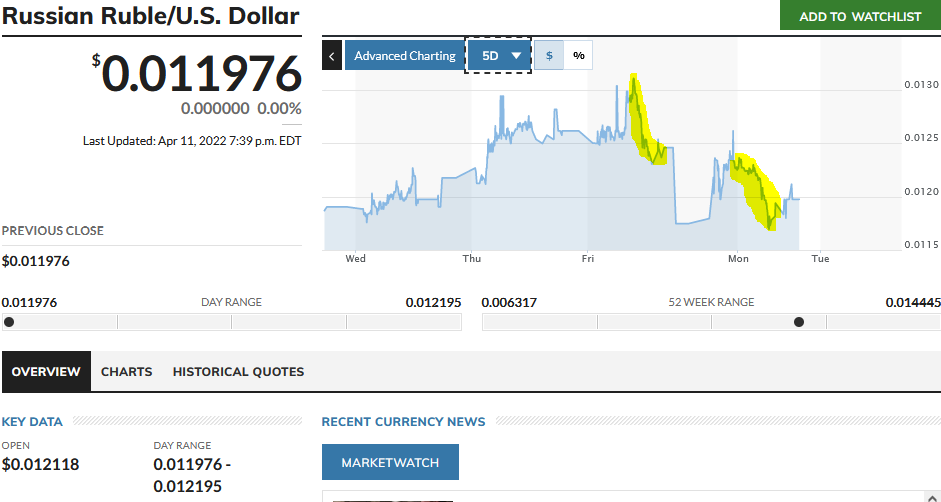The image size is (941, 502).
Task: Switch chart to dollar view
Action: [549, 55]
